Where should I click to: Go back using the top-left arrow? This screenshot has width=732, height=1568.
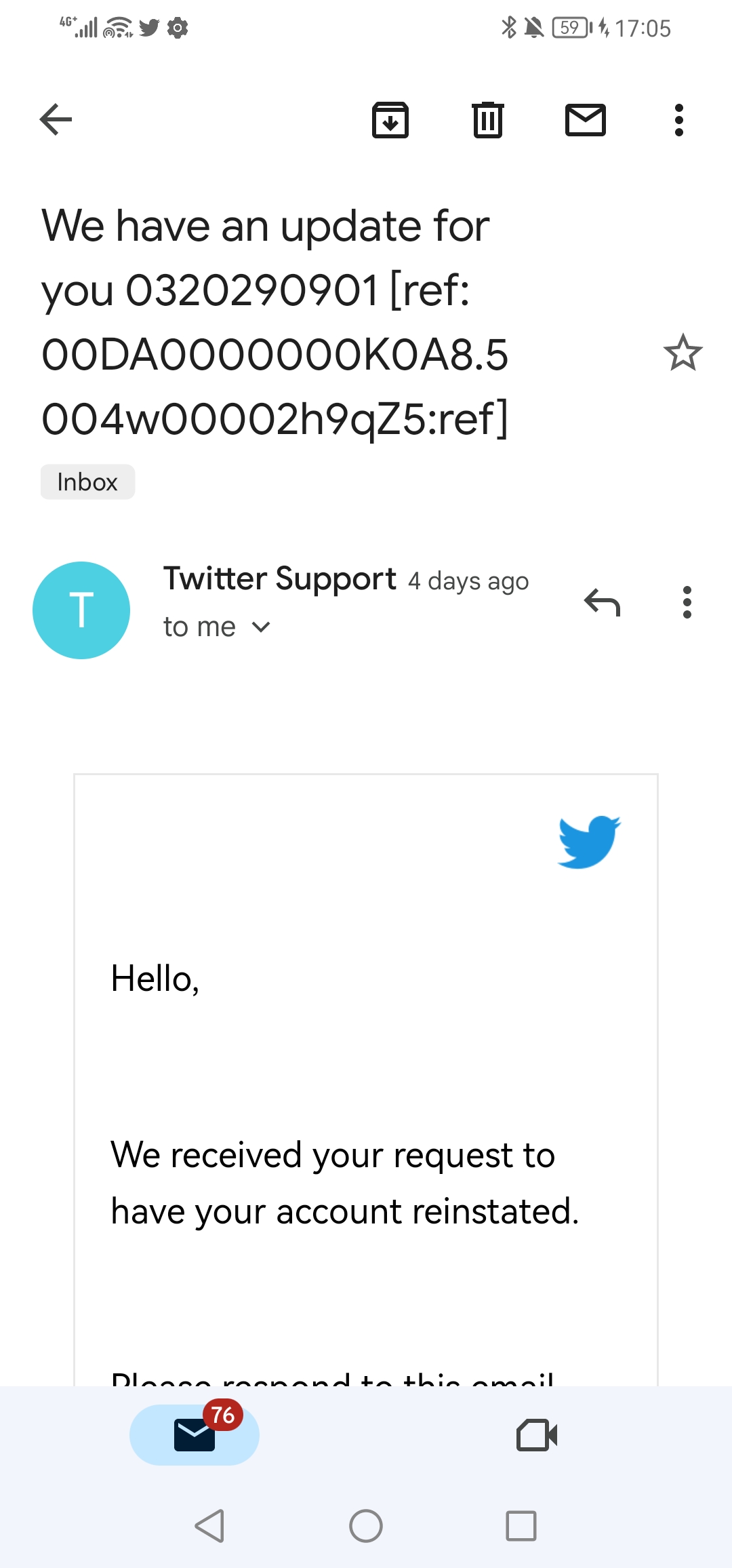click(x=56, y=120)
